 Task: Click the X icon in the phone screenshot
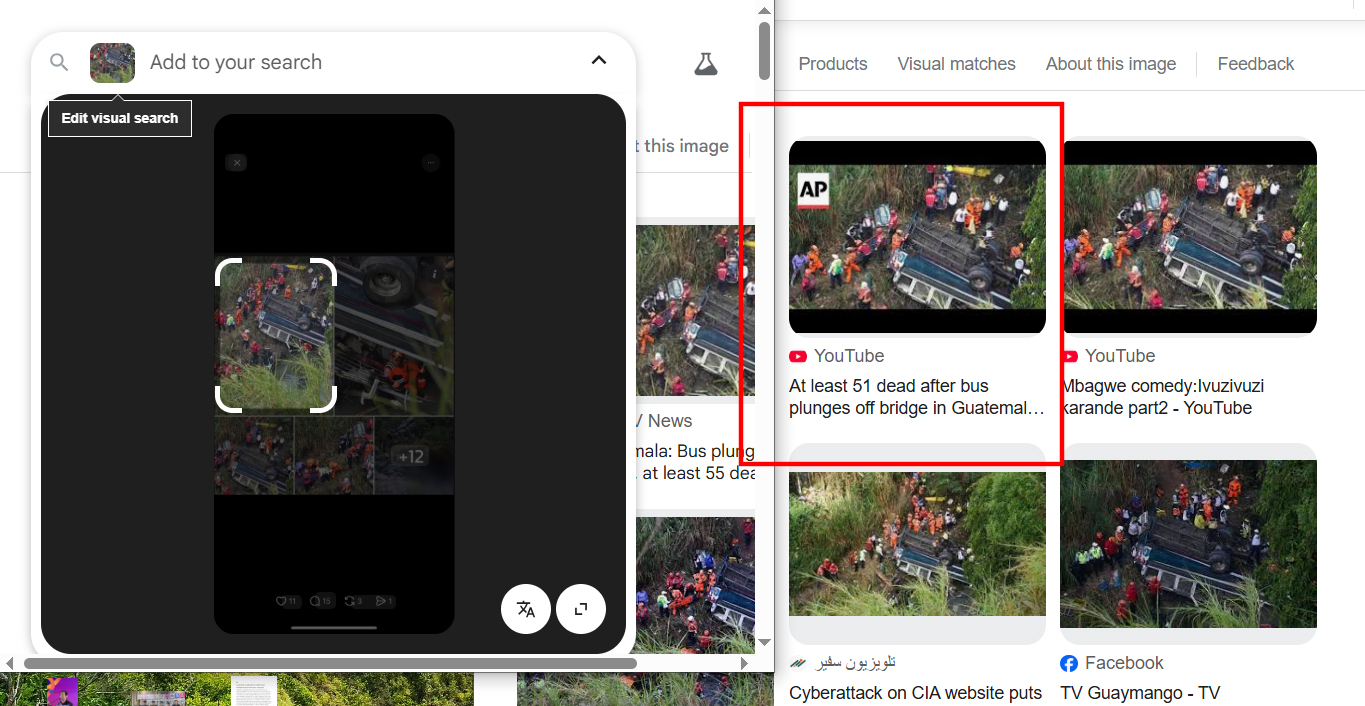pyautogui.click(x=236, y=162)
